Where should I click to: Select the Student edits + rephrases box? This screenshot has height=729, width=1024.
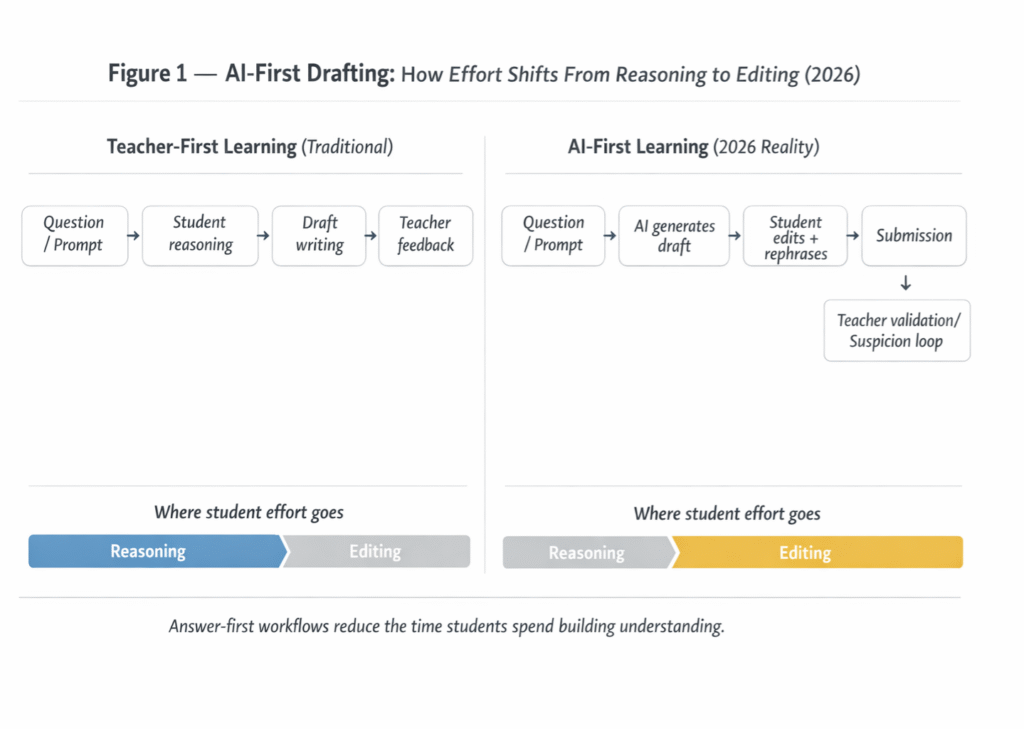tap(795, 236)
